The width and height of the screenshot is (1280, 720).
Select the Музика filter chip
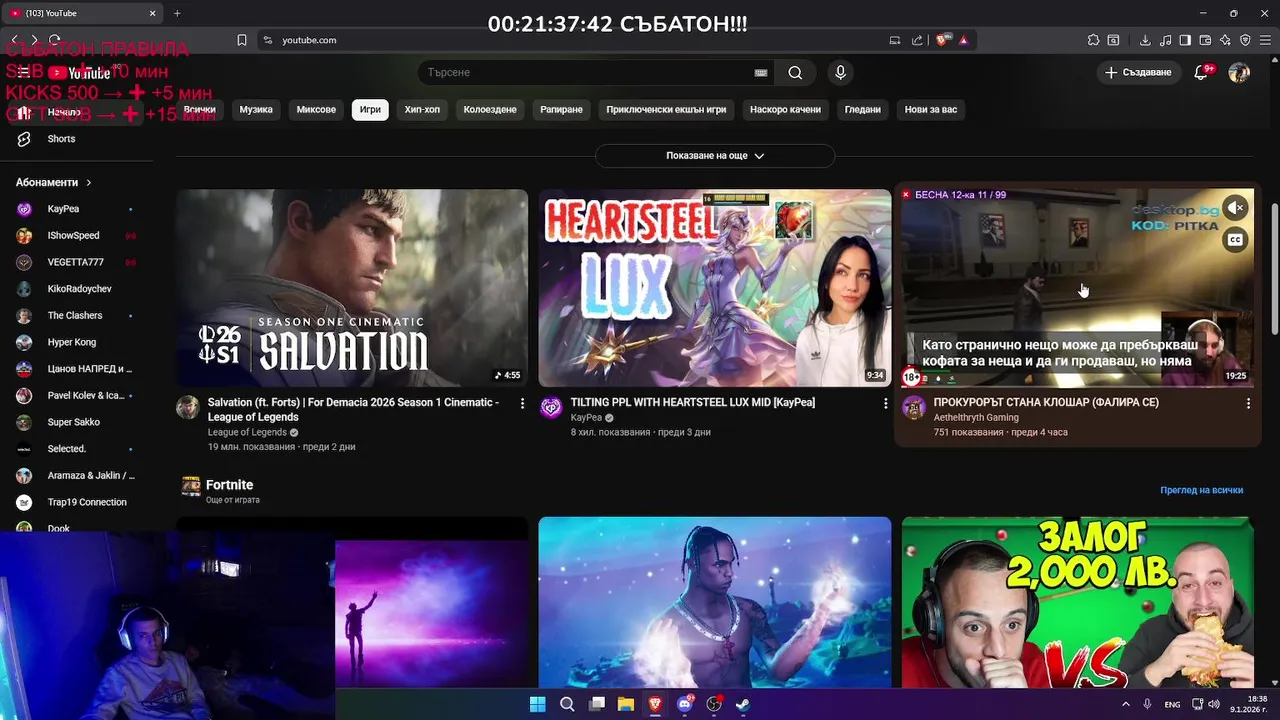[256, 110]
